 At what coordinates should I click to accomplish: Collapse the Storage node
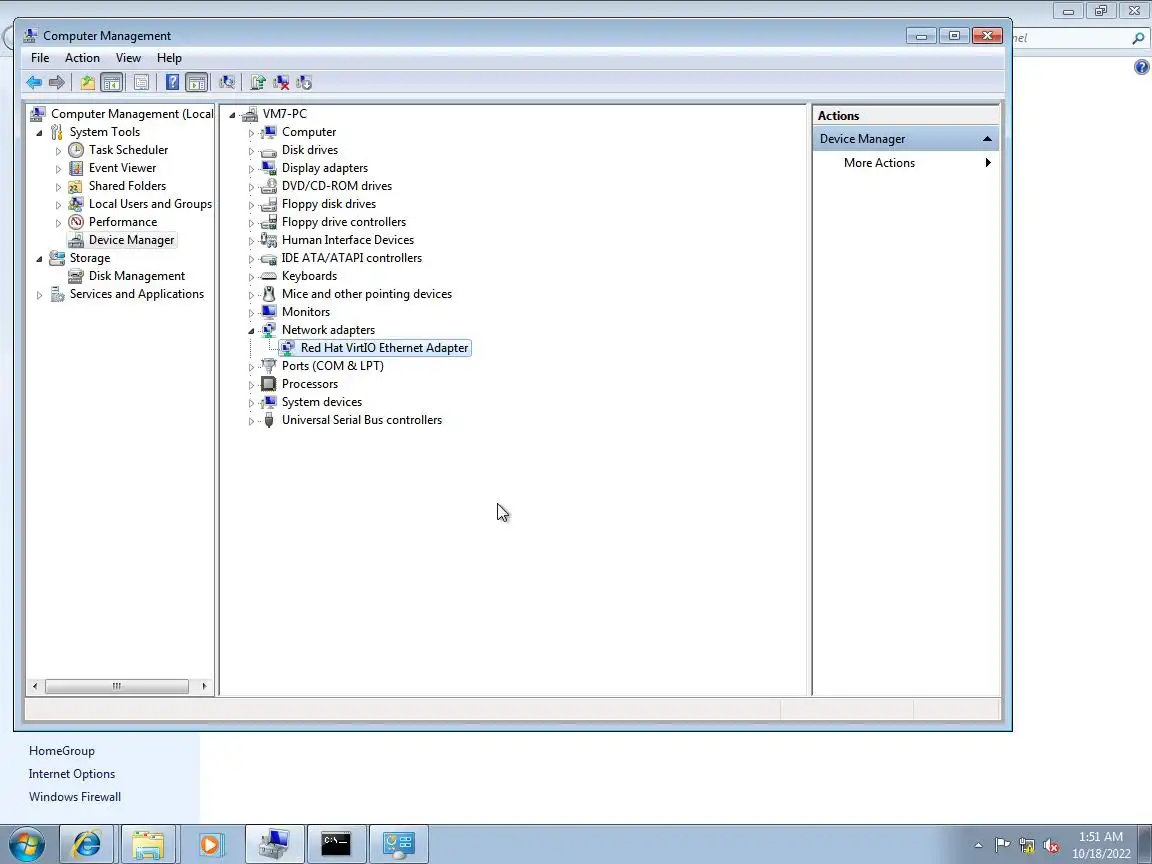[x=40, y=259]
